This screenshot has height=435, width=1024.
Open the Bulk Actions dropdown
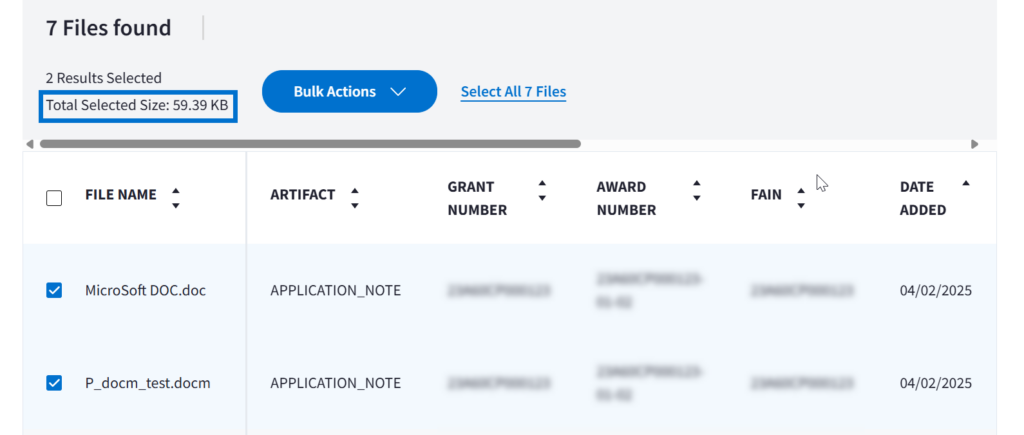[x=349, y=91]
